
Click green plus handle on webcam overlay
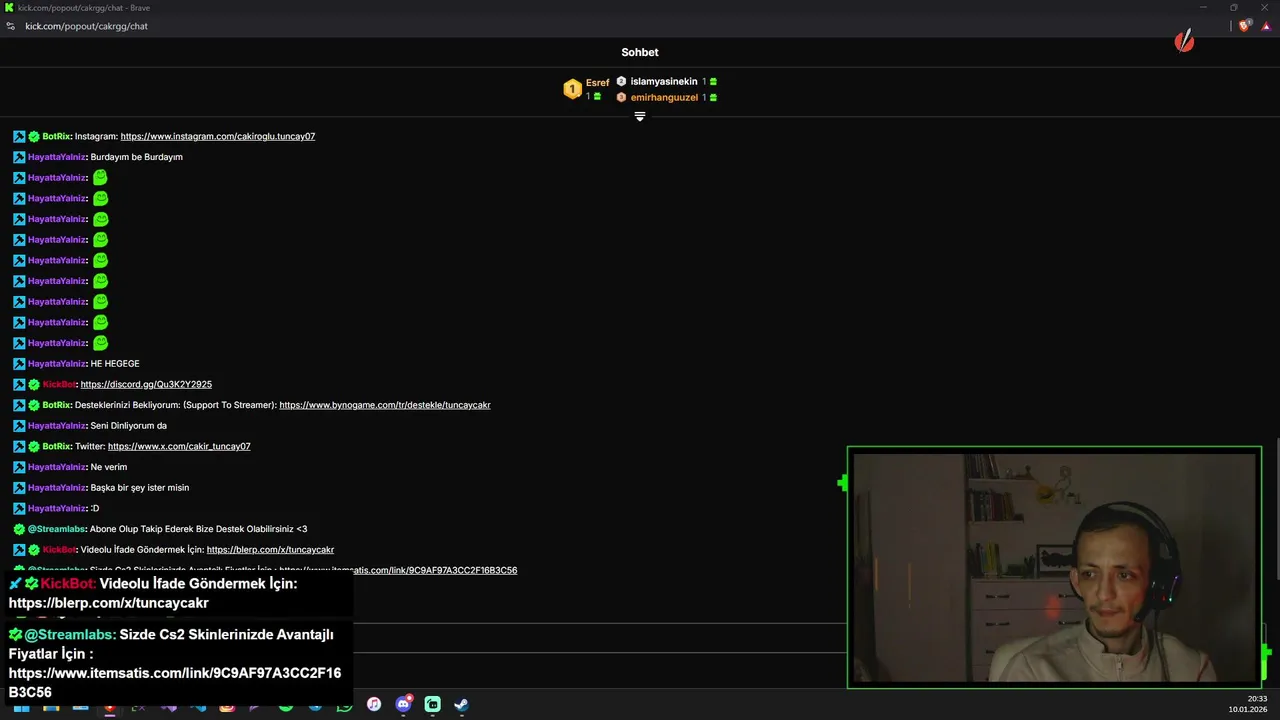[842, 483]
